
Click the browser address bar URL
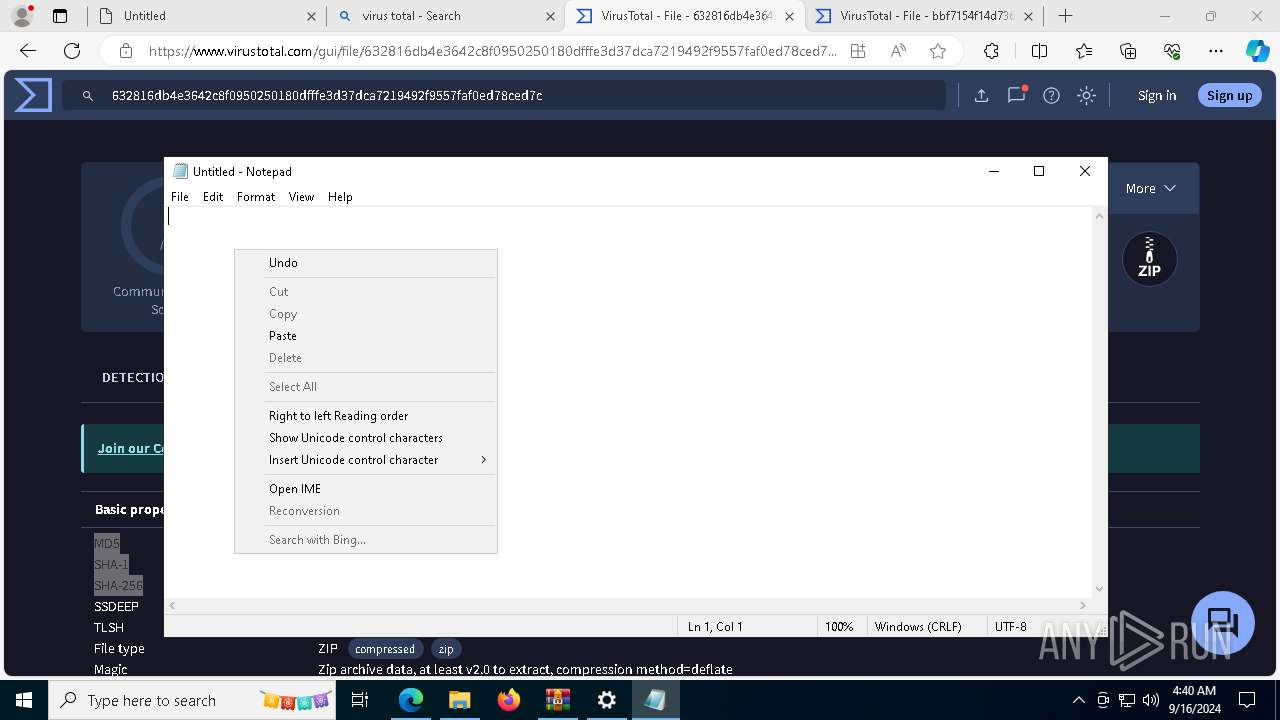click(x=492, y=51)
